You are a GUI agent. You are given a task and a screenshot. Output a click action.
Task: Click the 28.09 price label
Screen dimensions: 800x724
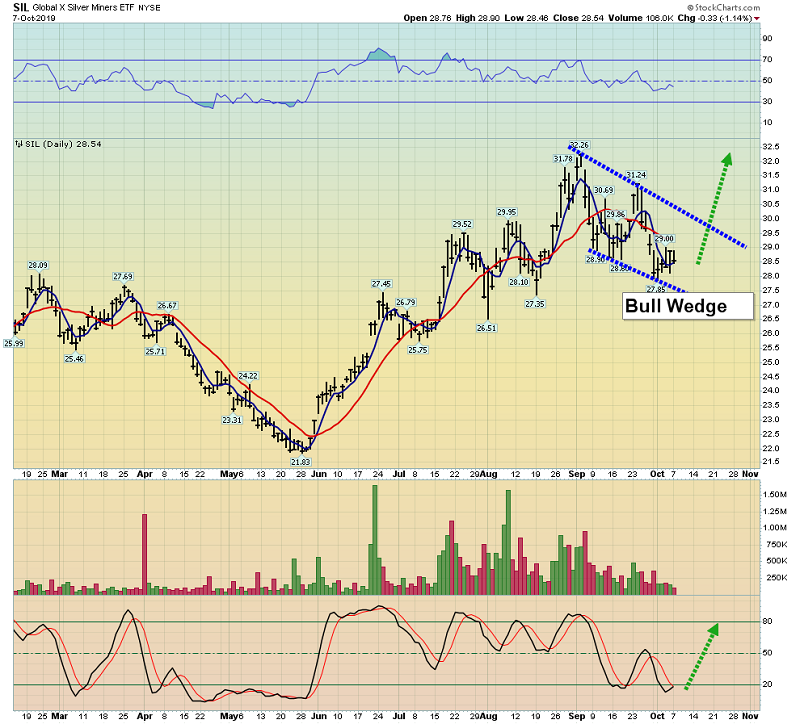tap(38, 265)
